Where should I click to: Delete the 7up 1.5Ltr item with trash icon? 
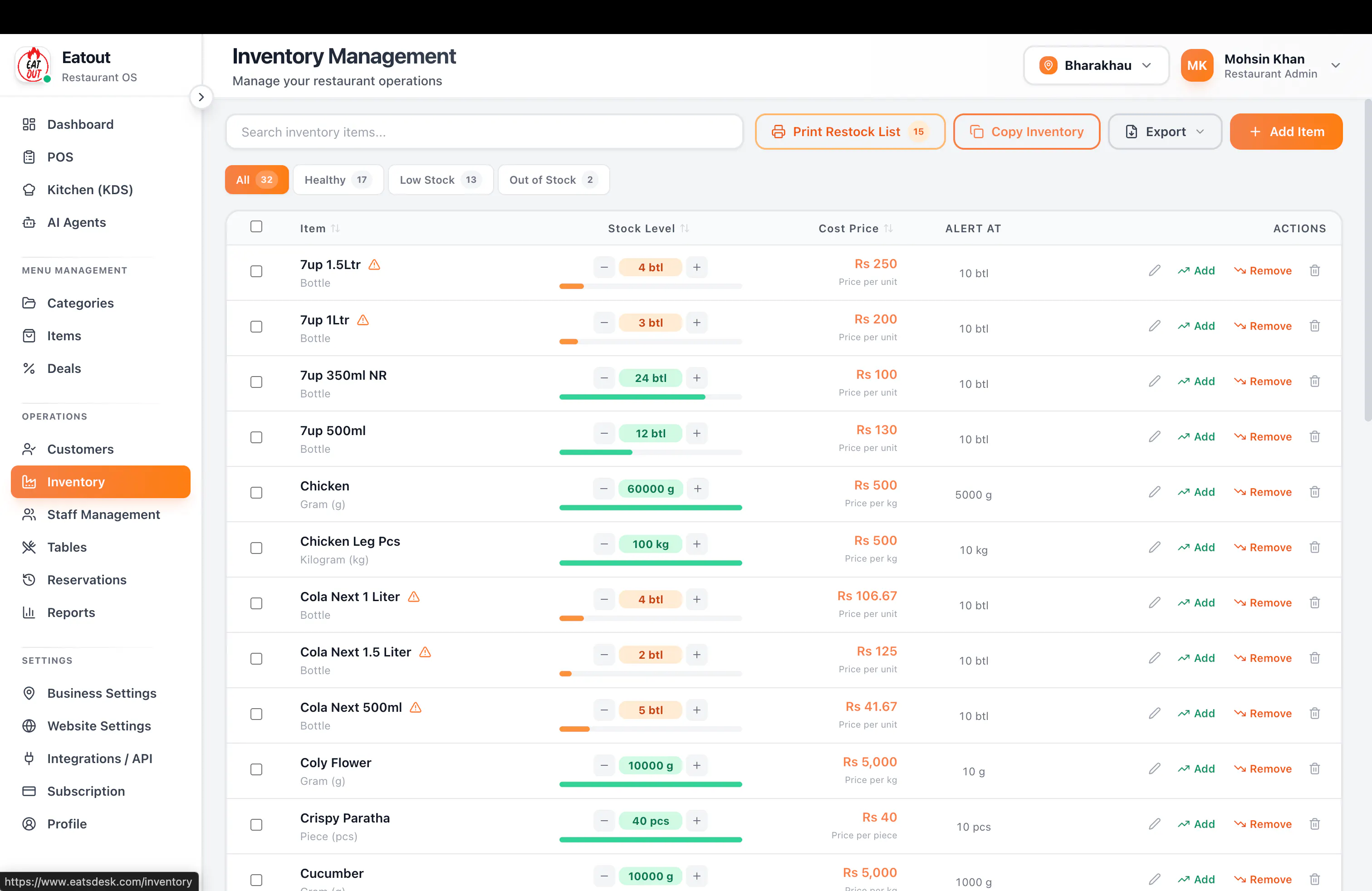[1314, 270]
